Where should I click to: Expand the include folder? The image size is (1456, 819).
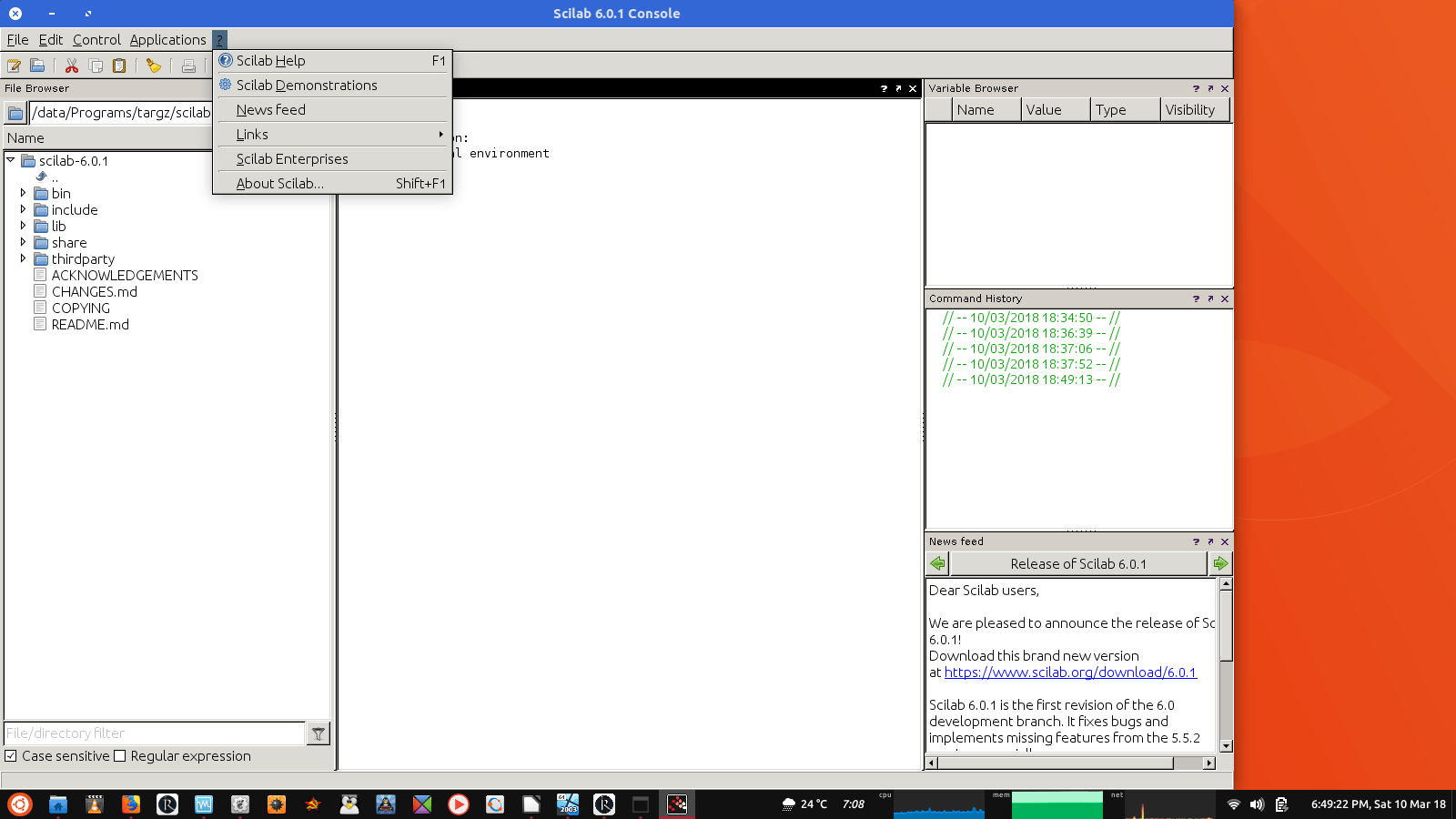24,209
